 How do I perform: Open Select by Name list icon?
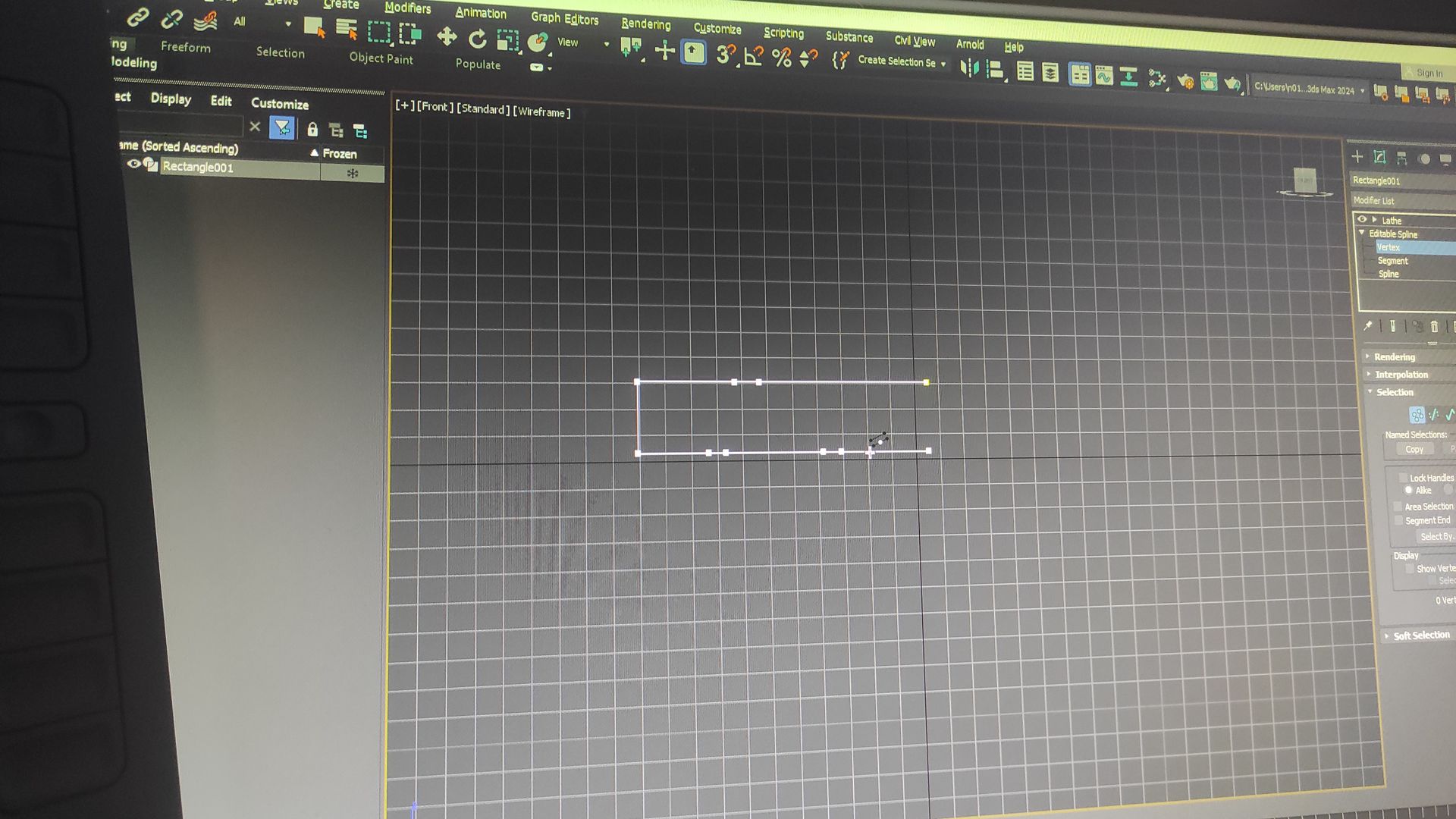click(347, 30)
